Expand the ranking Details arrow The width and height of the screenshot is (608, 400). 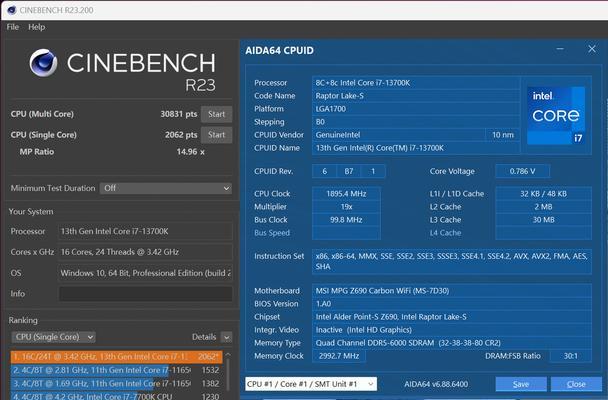226,337
